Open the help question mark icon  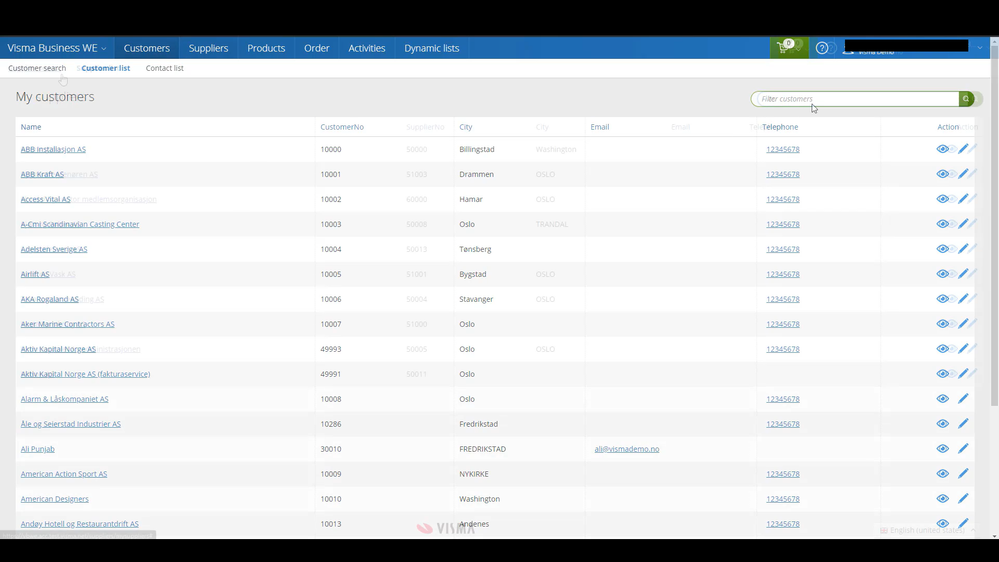(x=822, y=48)
